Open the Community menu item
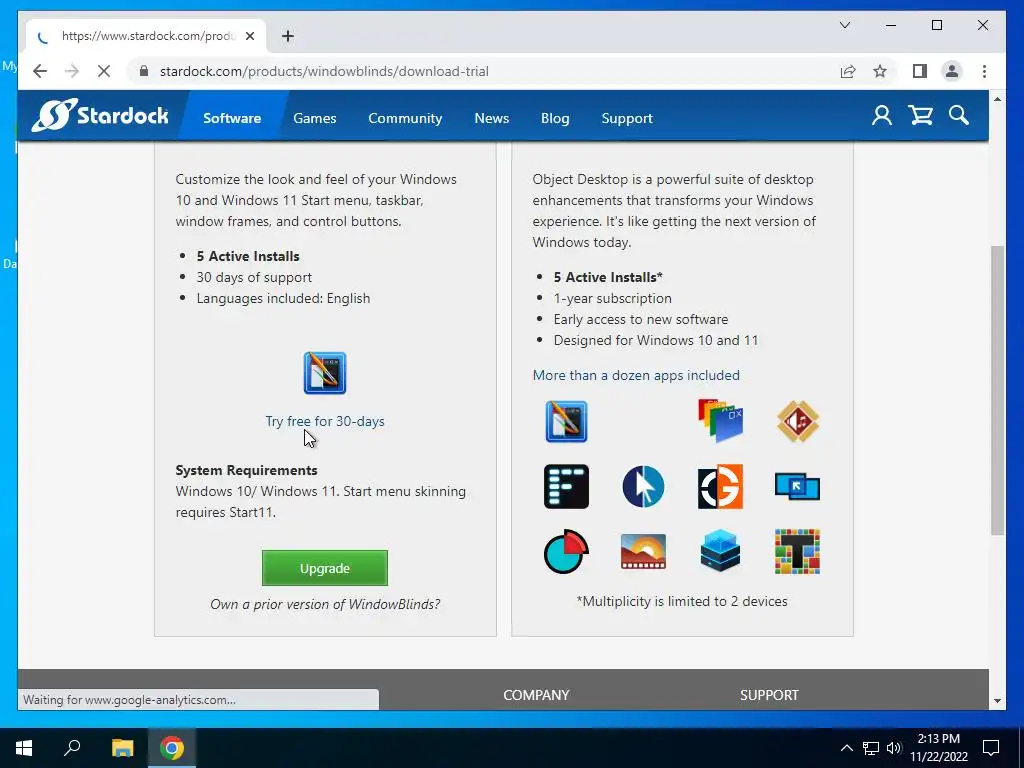The height and width of the screenshot is (768, 1024). click(x=405, y=118)
